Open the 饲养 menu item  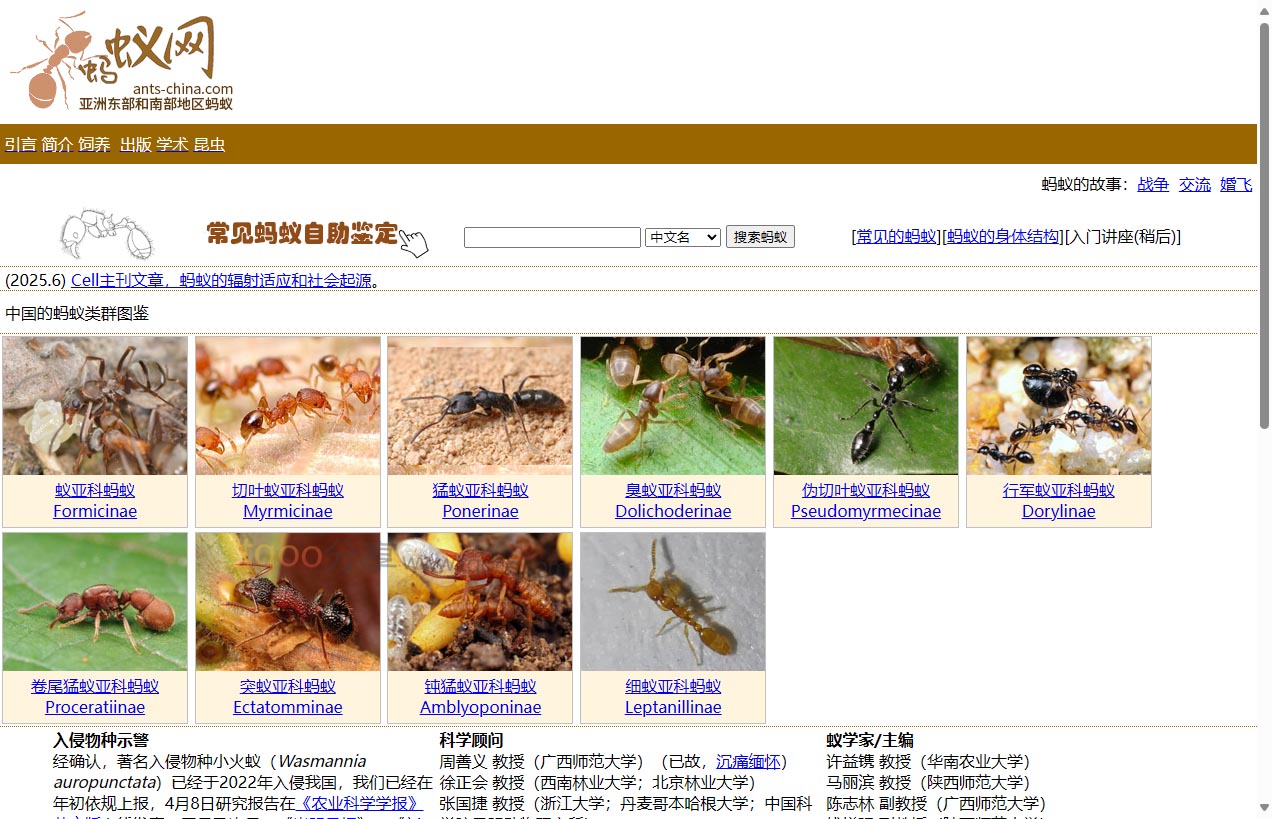pos(95,145)
